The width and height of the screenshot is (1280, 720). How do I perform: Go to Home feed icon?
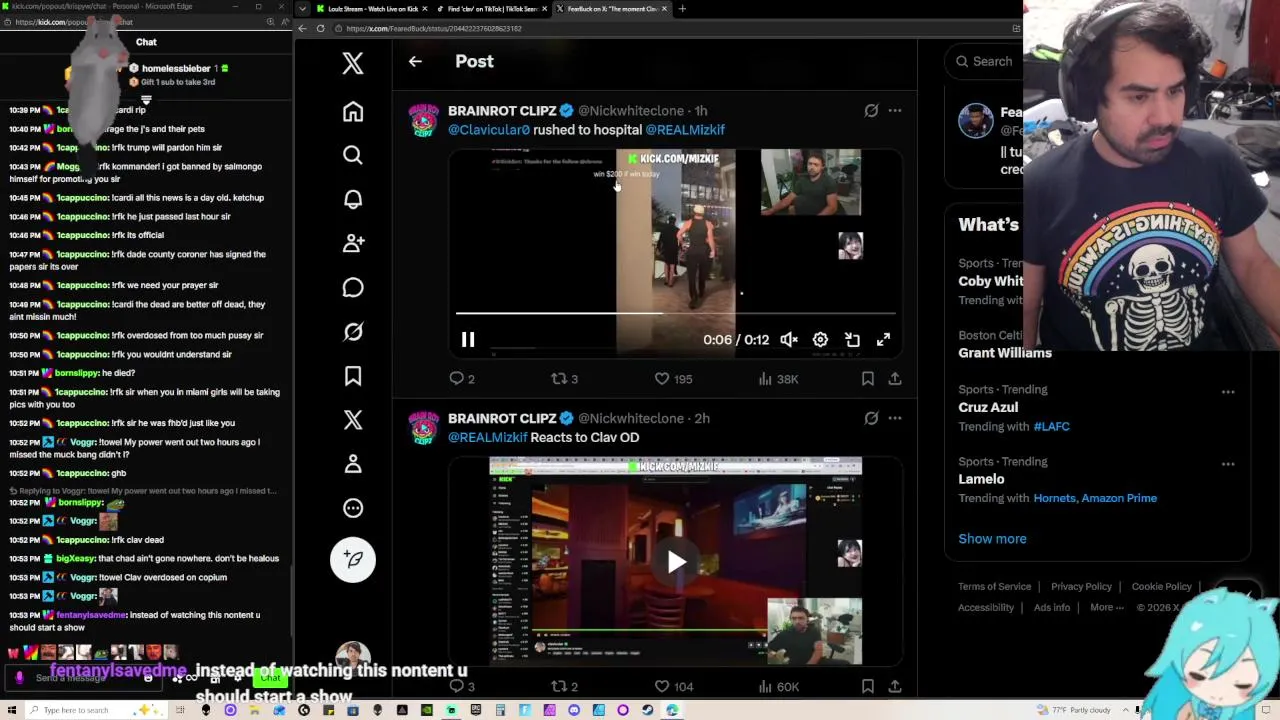(x=353, y=111)
